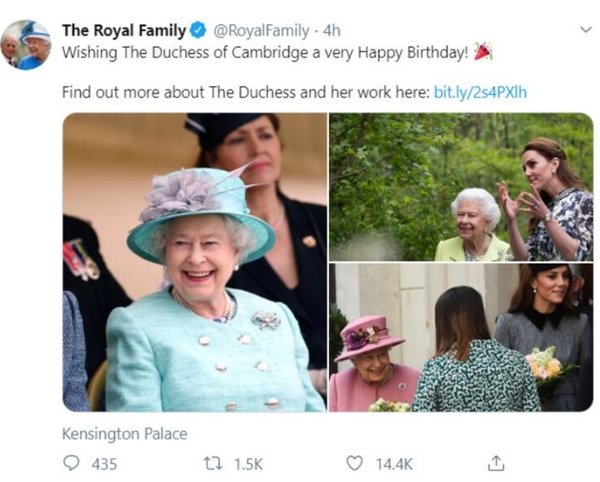Open the top-right garden photo
Screen dimensions: 600x482
point(461,186)
